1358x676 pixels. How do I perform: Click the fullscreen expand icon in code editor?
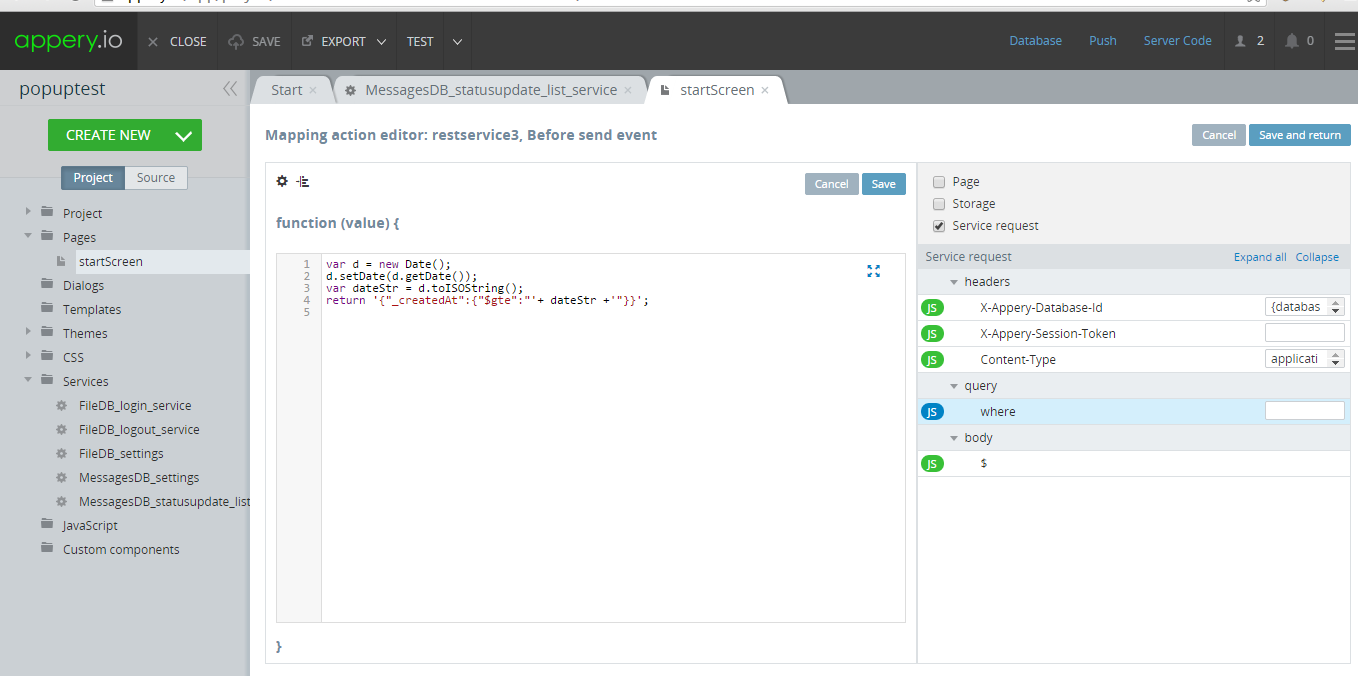pyautogui.click(x=873, y=271)
